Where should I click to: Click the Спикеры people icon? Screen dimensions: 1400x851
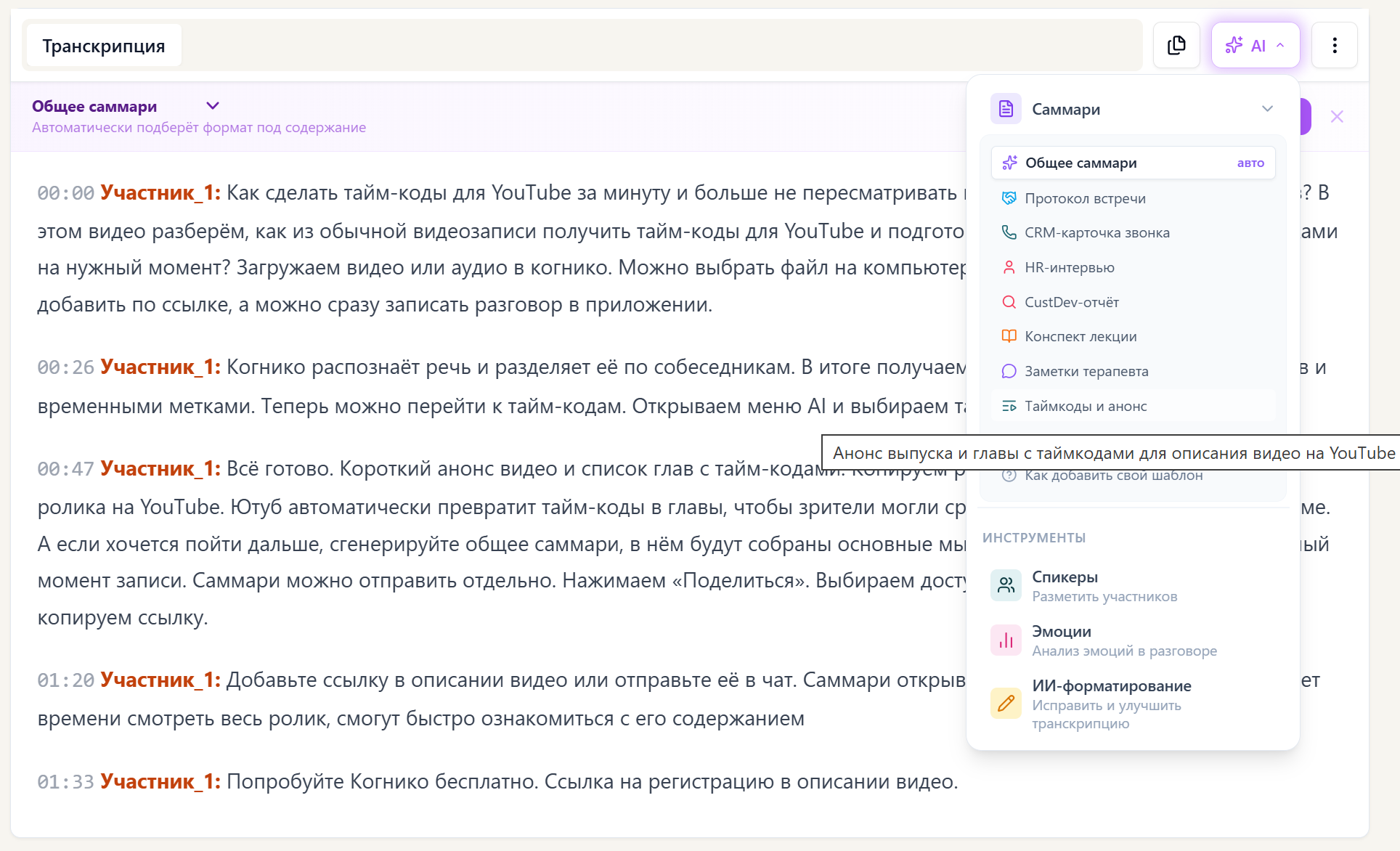click(1006, 585)
